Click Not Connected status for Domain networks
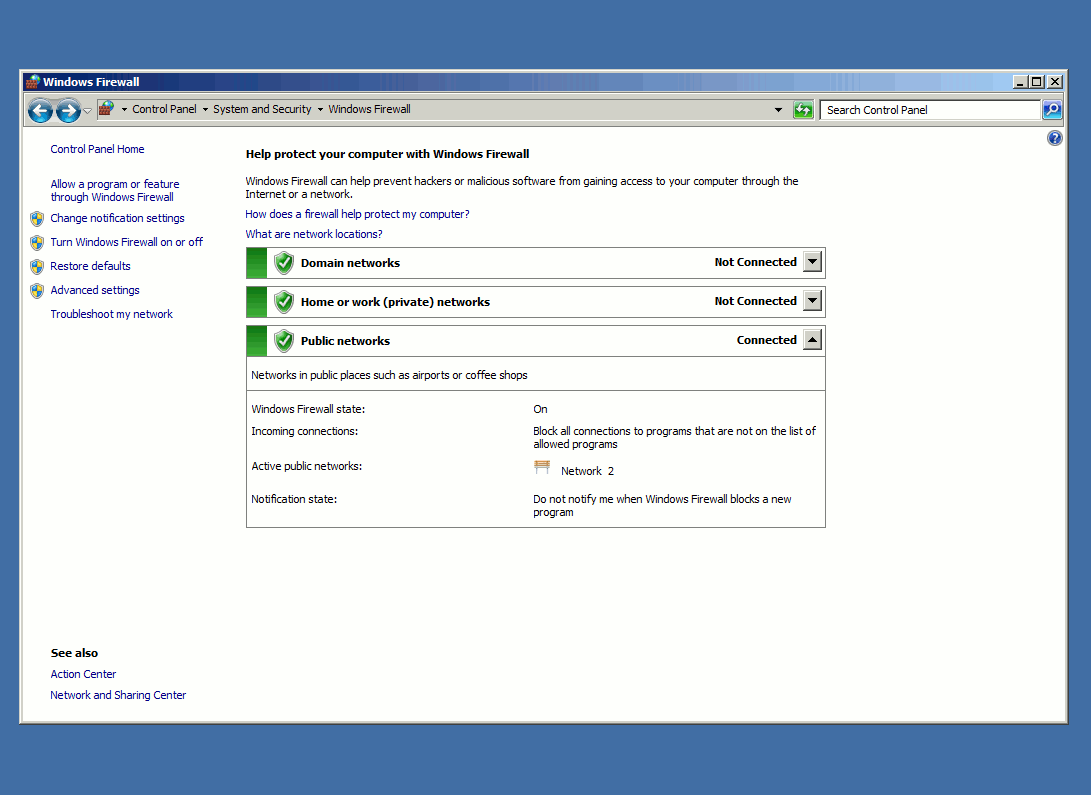 756,262
